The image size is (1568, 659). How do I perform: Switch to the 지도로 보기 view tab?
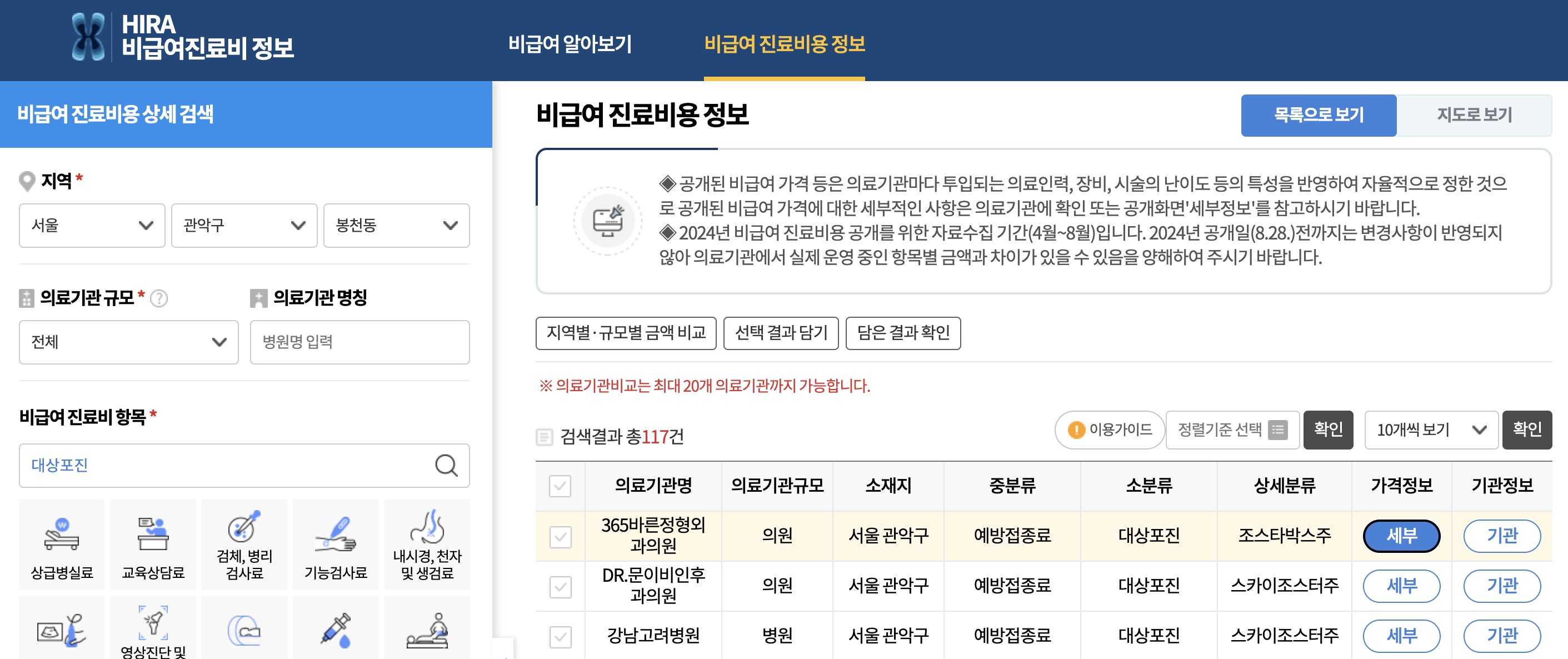point(1474,115)
